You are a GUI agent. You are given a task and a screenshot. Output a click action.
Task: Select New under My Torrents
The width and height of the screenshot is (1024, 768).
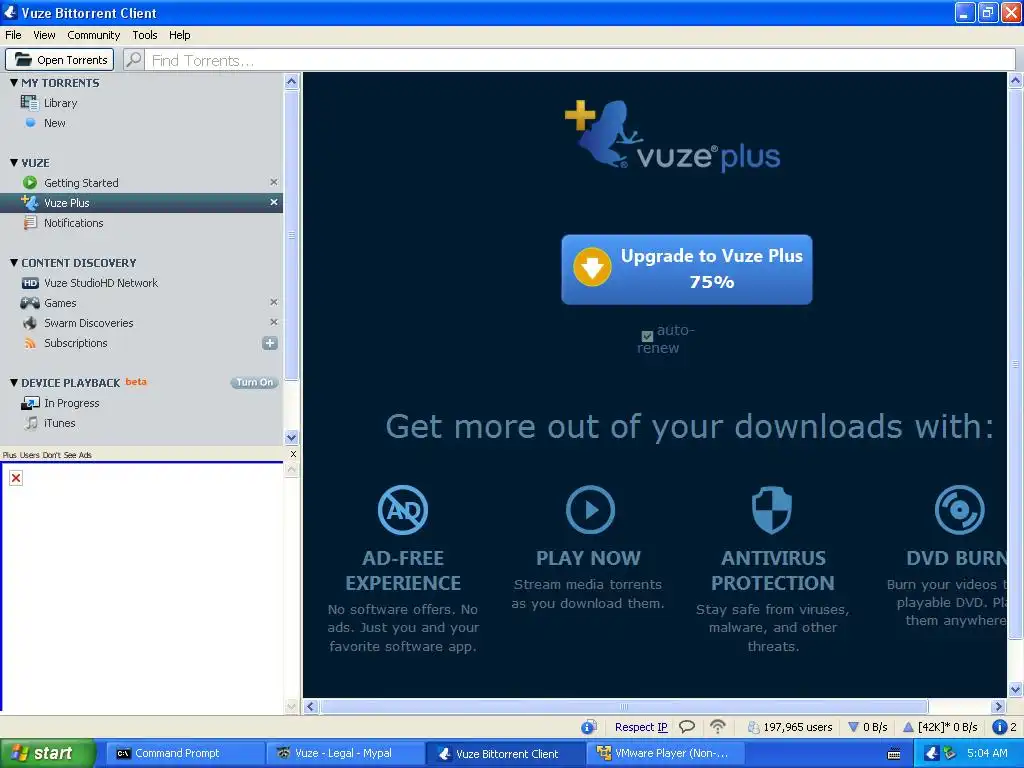(x=54, y=123)
